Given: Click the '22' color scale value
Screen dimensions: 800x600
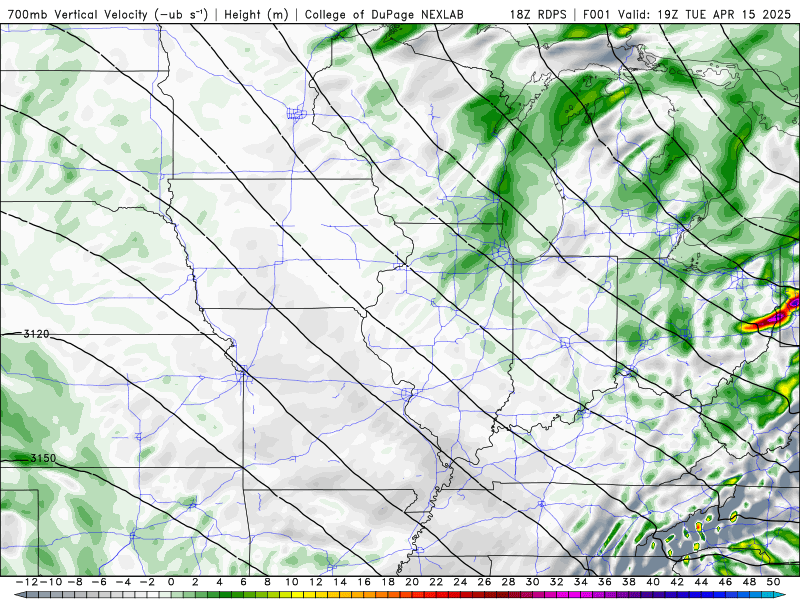Looking at the screenshot, I should click(x=436, y=582).
